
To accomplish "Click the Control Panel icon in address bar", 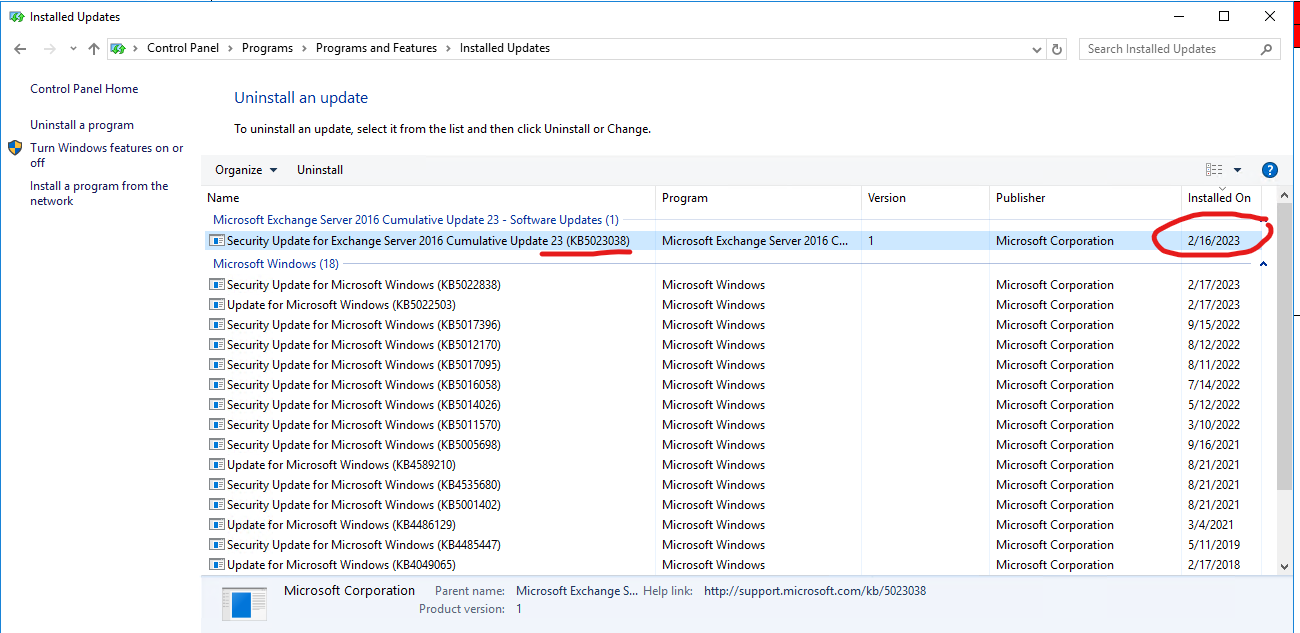I will (x=118, y=48).
